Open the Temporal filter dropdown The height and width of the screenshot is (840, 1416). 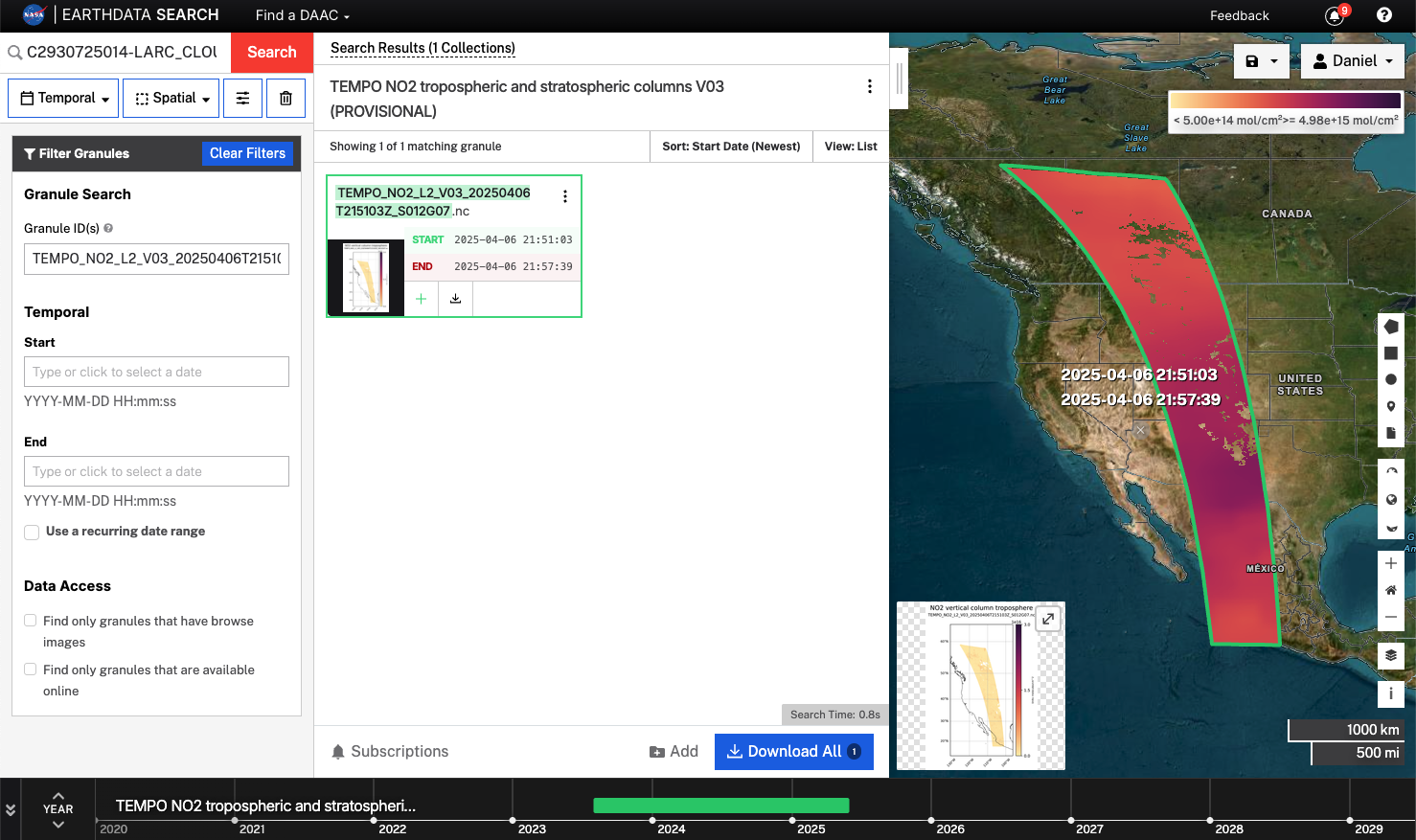pyautogui.click(x=63, y=98)
